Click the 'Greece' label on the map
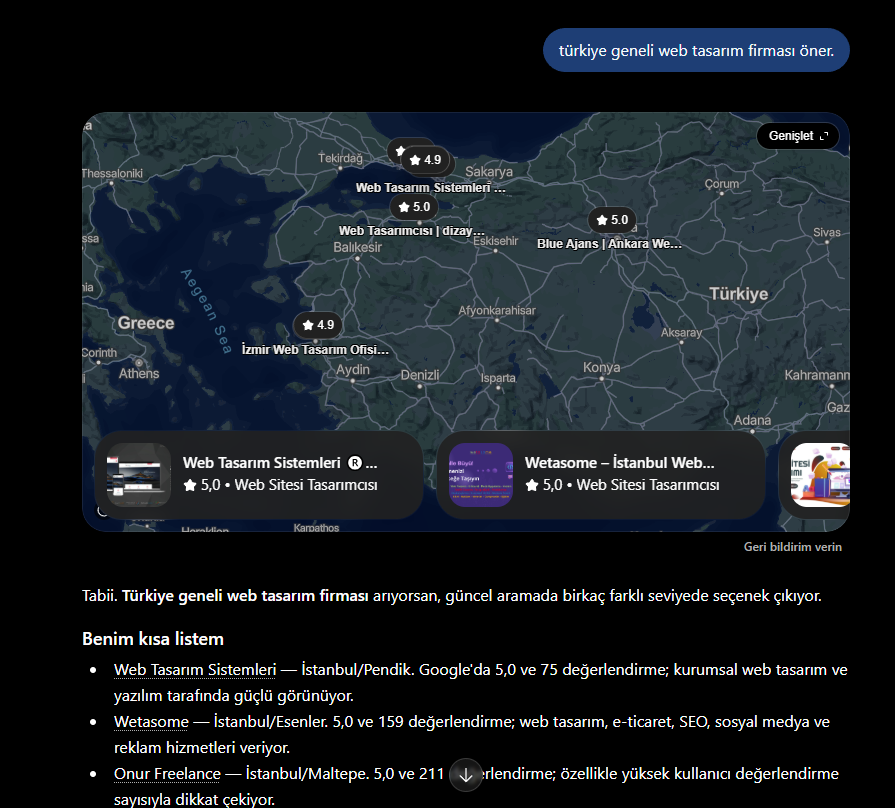Image resolution: width=895 pixels, height=808 pixels. [146, 323]
